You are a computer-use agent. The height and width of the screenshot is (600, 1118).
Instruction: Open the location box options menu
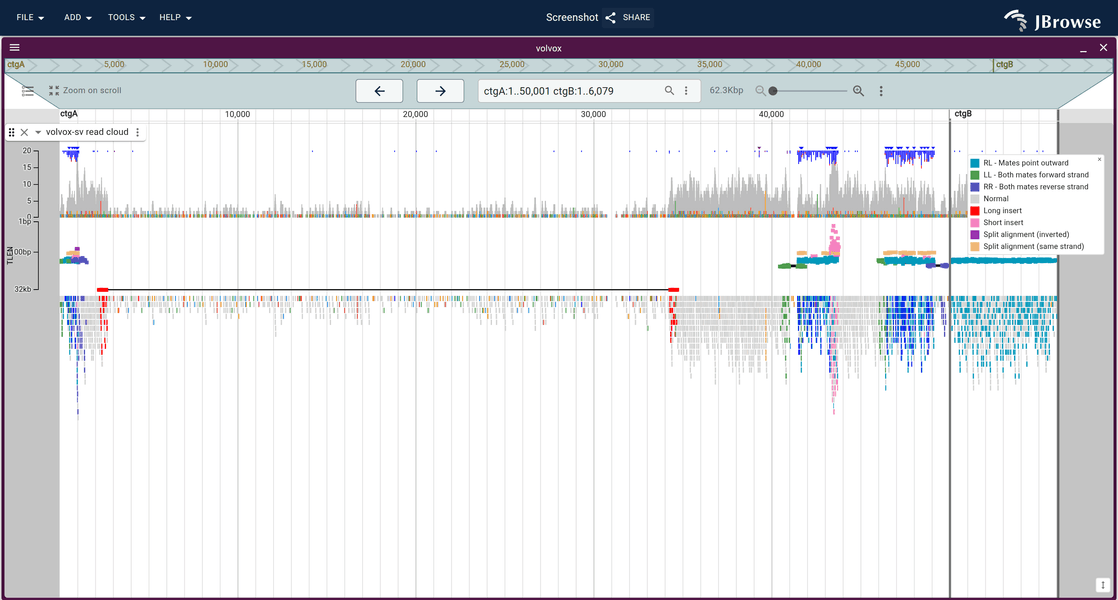pos(687,90)
